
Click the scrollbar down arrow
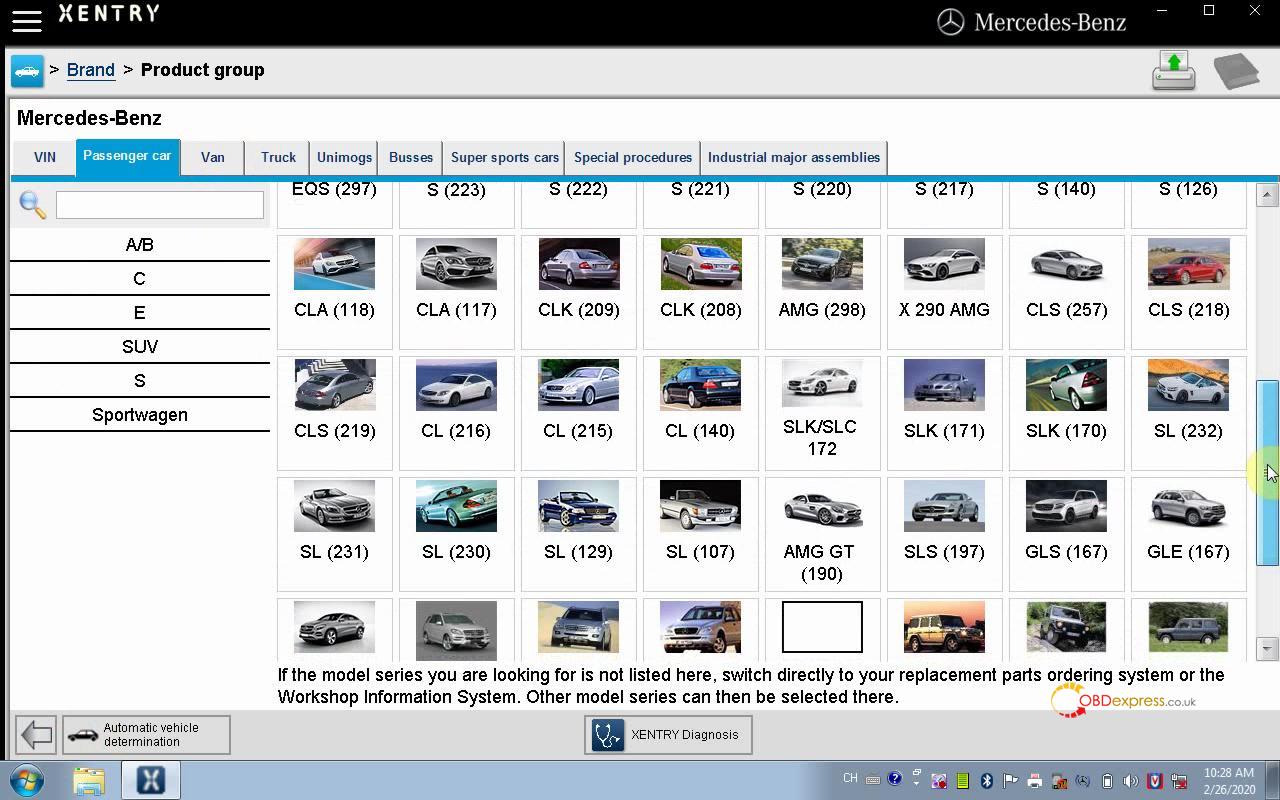(1267, 649)
